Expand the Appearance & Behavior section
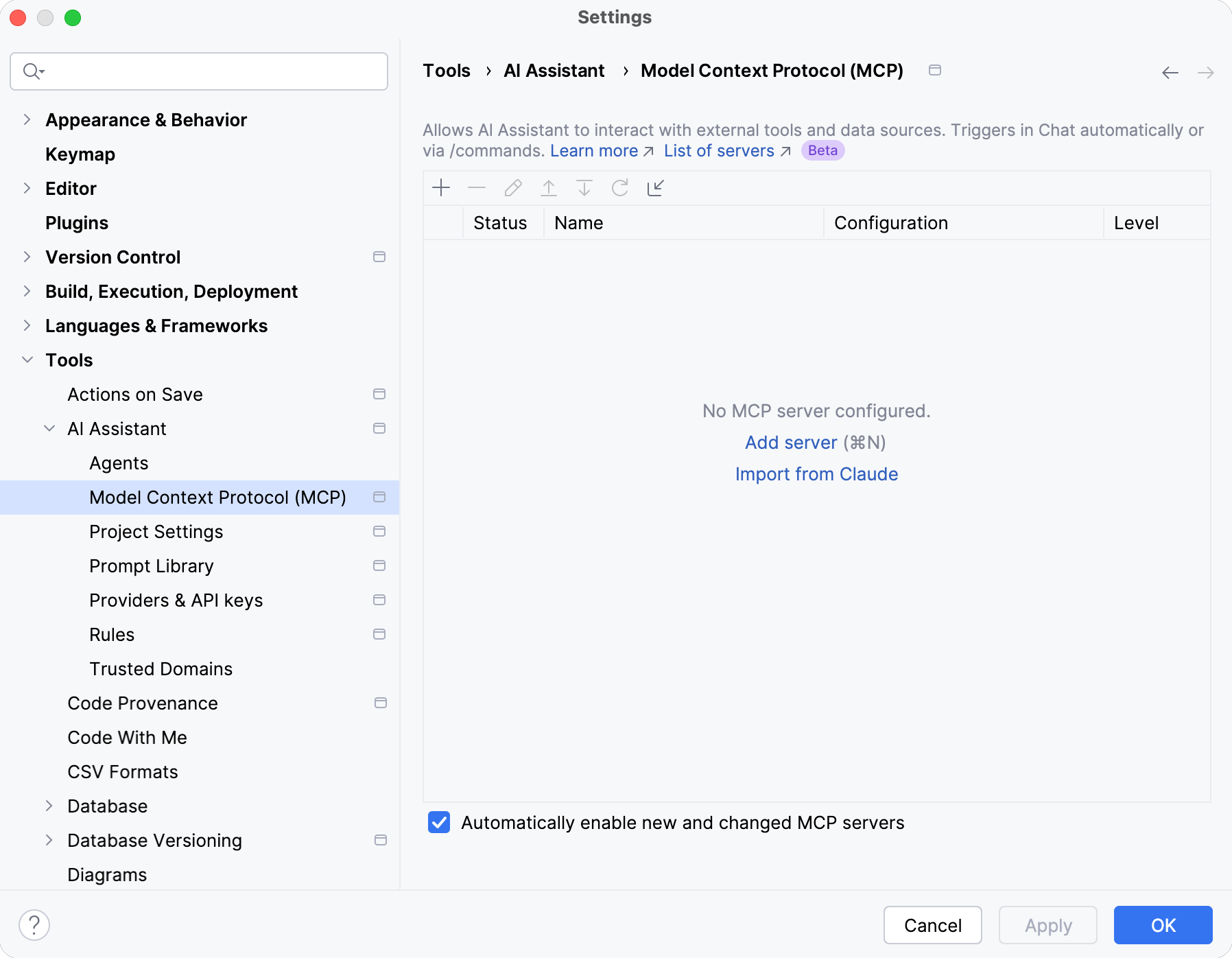The height and width of the screenshot is (958, 1232). pos(27,119)
